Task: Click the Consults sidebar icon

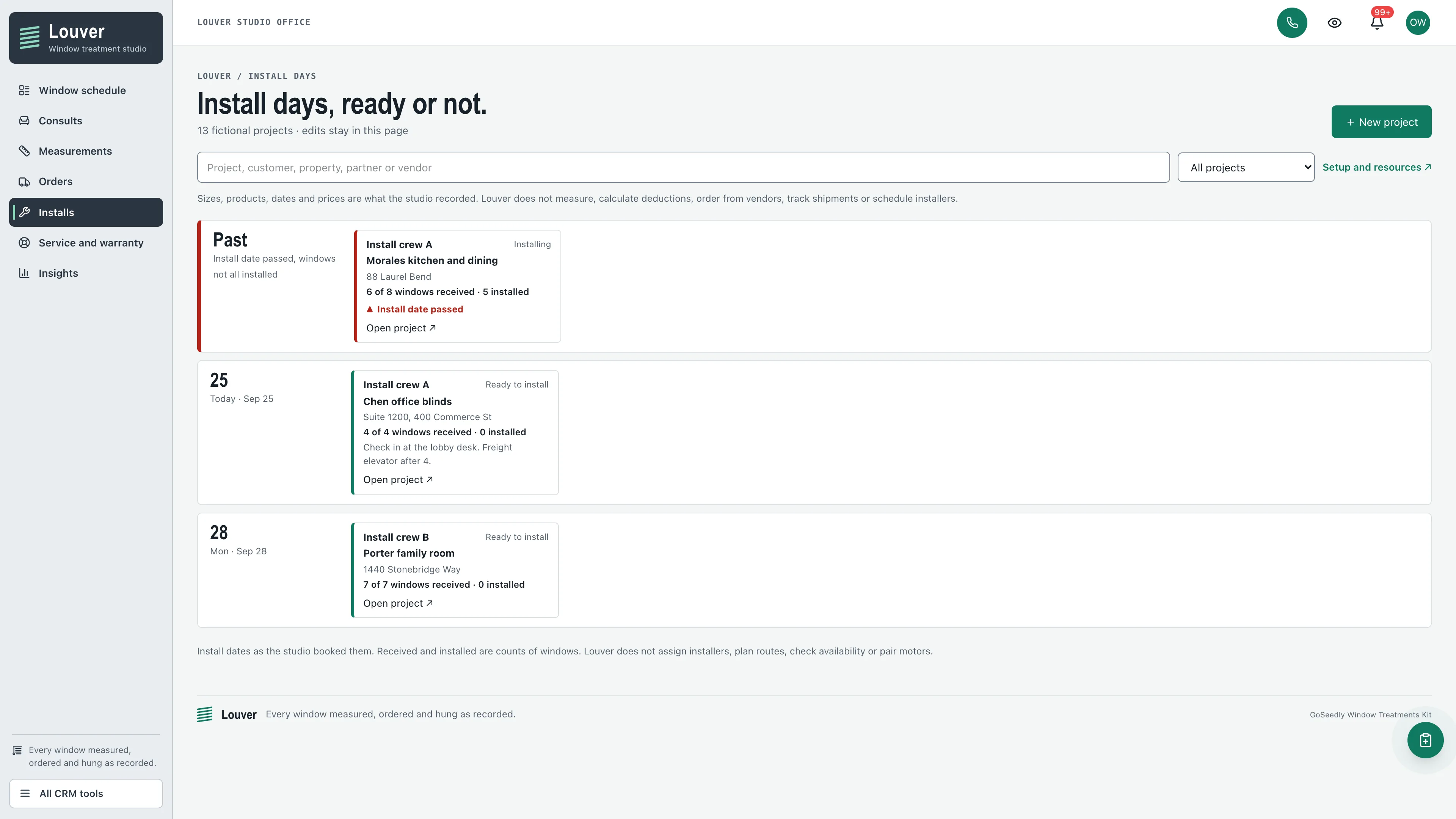Action: click(x=24, y=121)
